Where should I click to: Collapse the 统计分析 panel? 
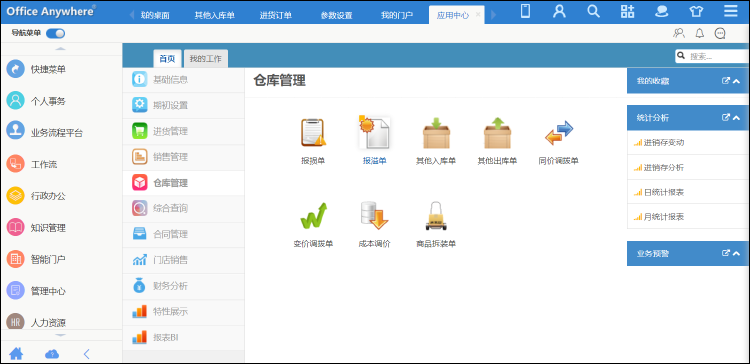736,117
